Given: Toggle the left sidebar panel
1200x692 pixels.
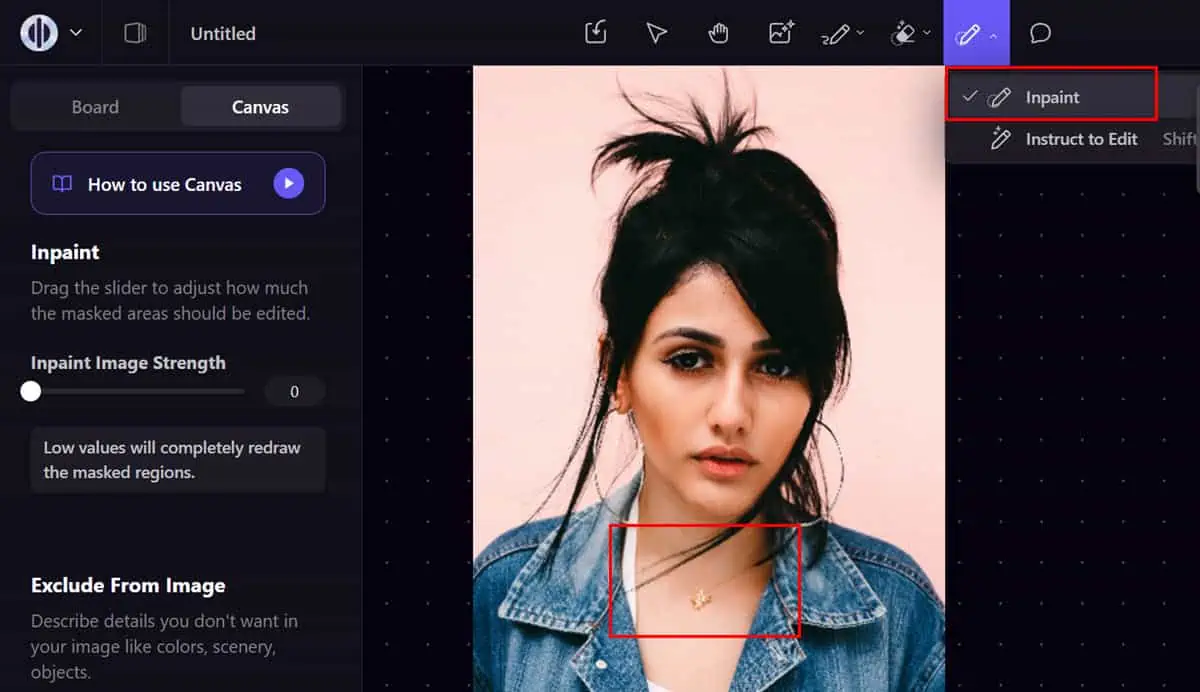Looking at the screenshot, I should [x=135, y=33].
